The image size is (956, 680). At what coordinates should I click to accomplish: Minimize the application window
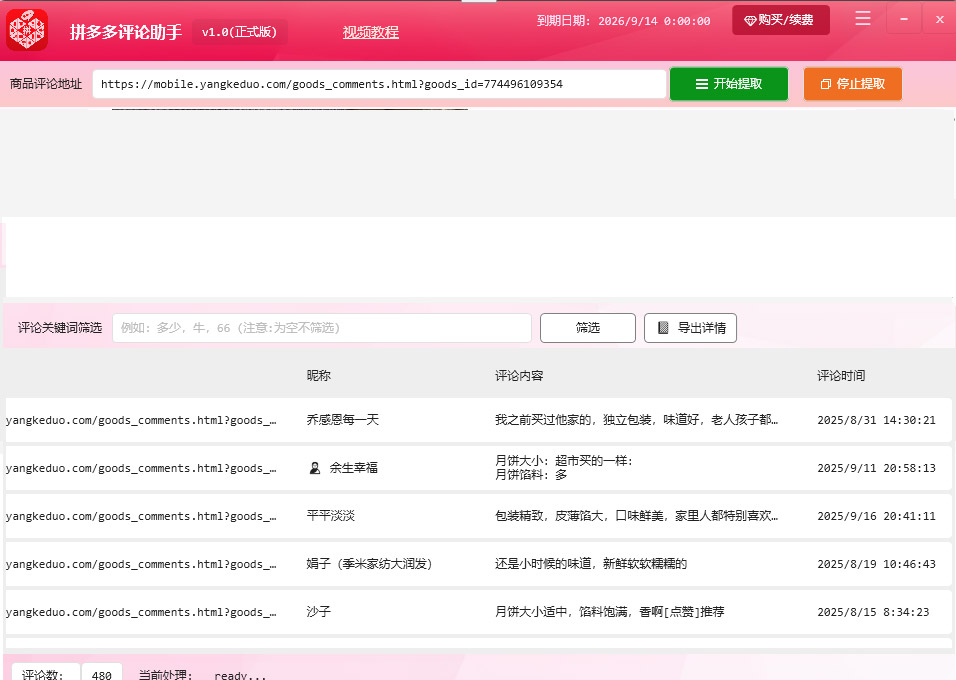pos(904,19)
